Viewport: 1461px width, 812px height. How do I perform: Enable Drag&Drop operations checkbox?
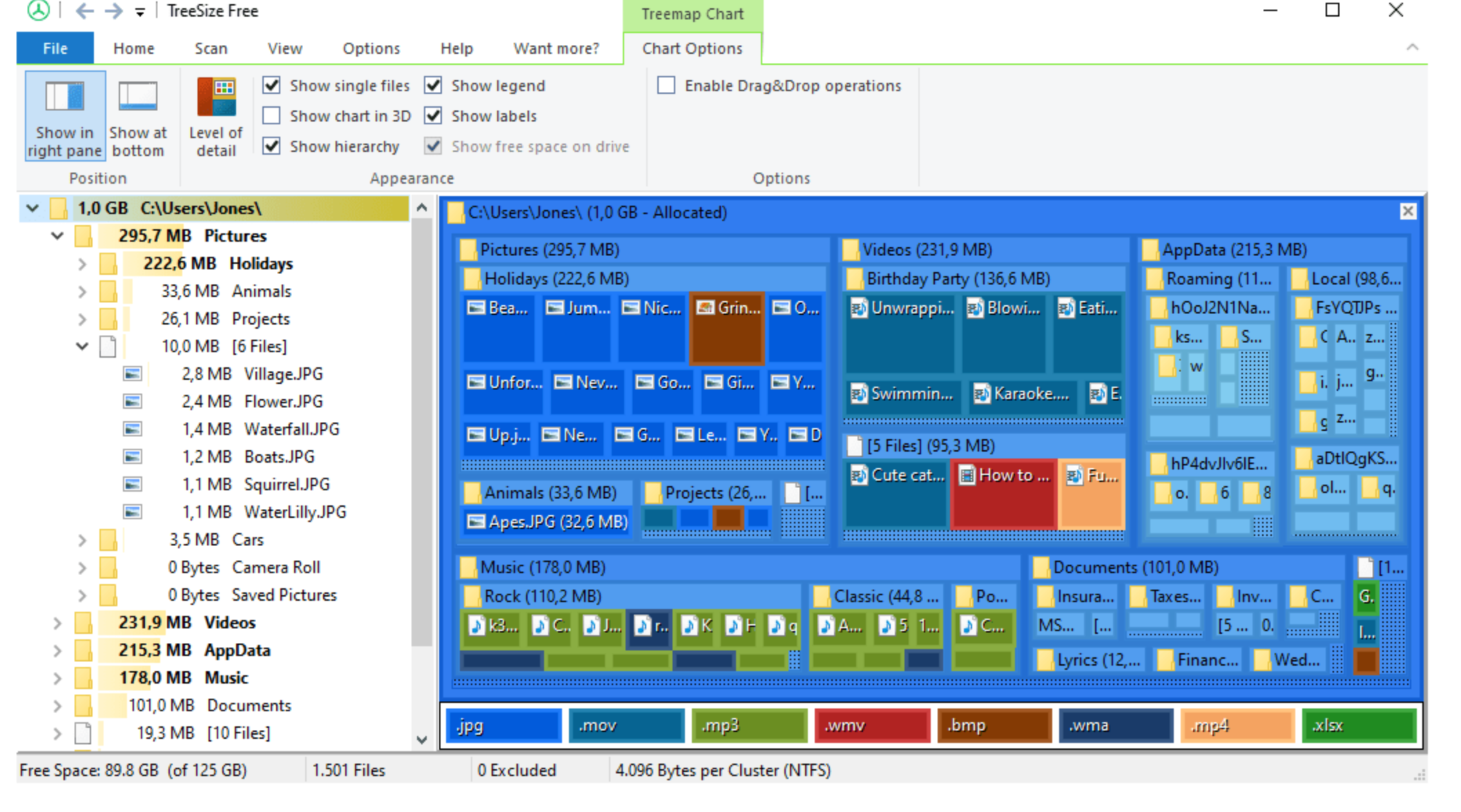coord(666,86)
